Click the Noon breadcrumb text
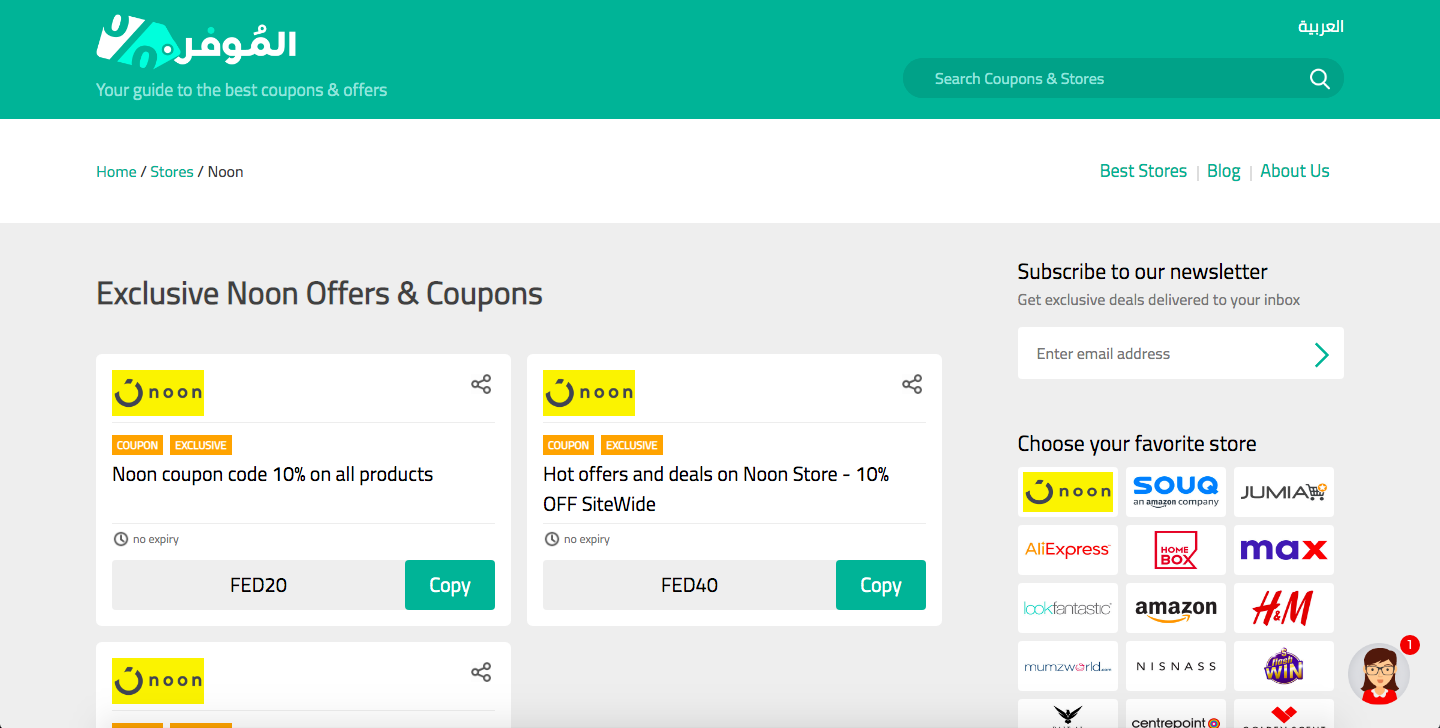Image resolution: width=1440 pixels, height=728 pixels. (x=226, y=172)
